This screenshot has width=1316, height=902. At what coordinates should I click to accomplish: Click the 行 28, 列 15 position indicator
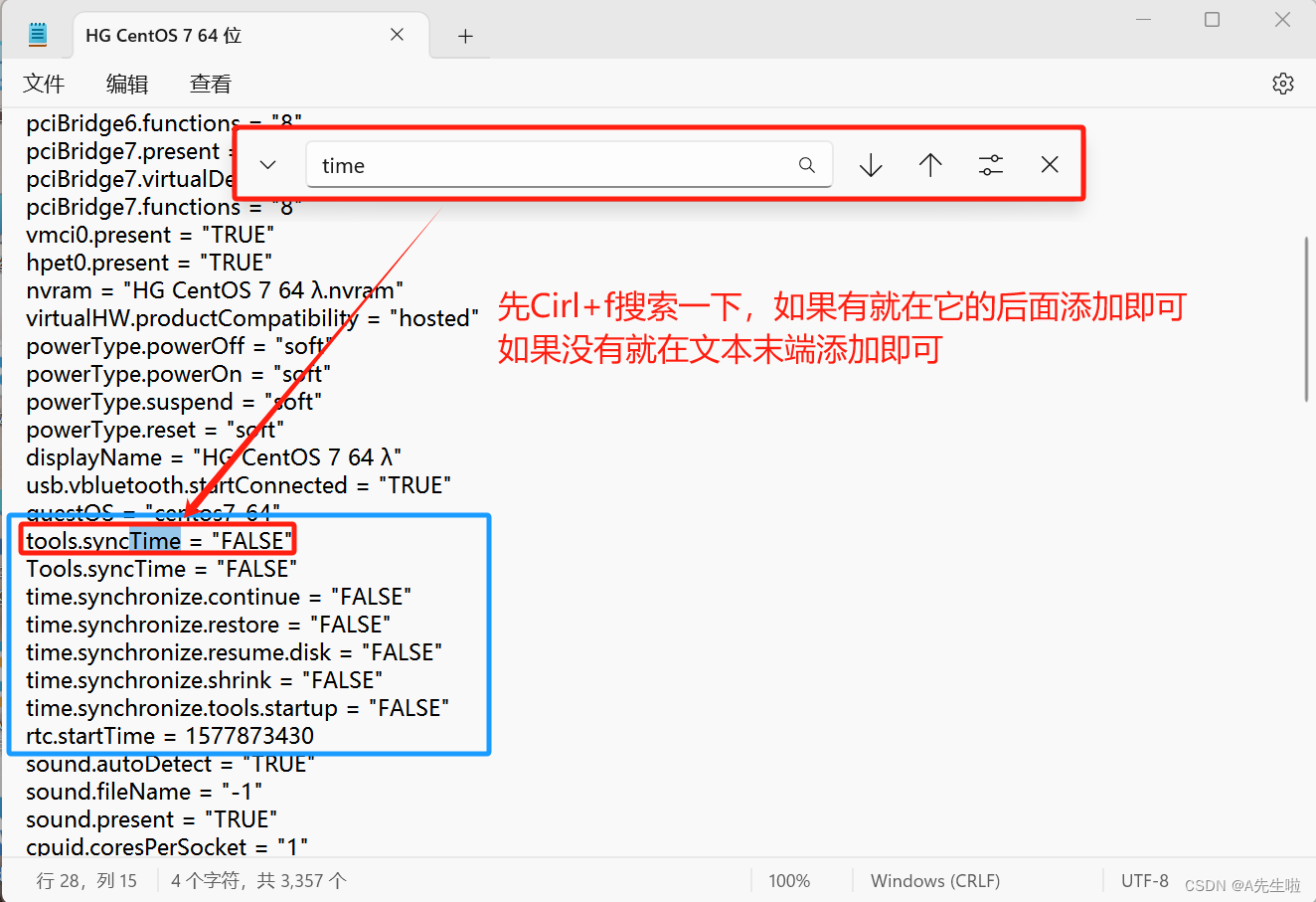click(87, 880)
